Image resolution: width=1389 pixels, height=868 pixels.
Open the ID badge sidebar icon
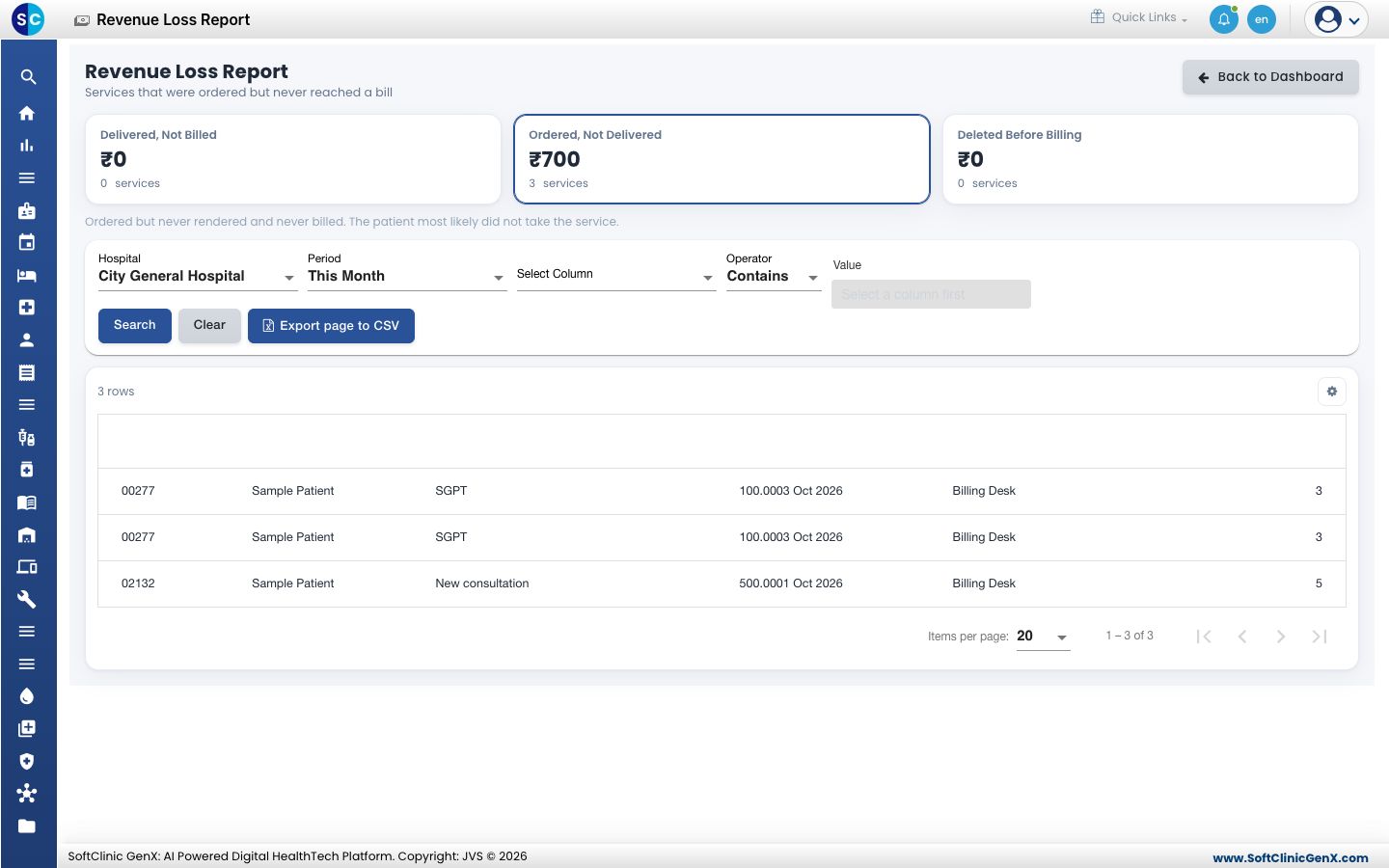27,210
